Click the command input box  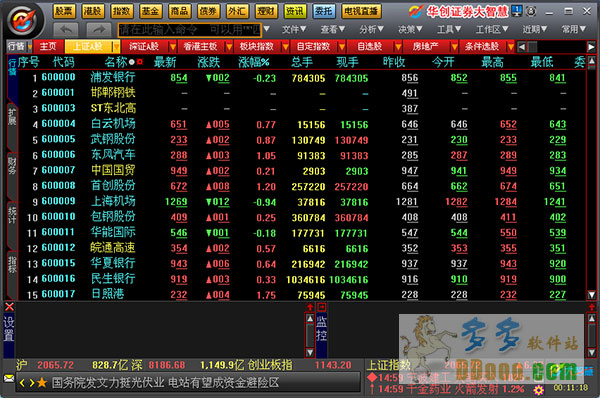(x=189, y=29)
